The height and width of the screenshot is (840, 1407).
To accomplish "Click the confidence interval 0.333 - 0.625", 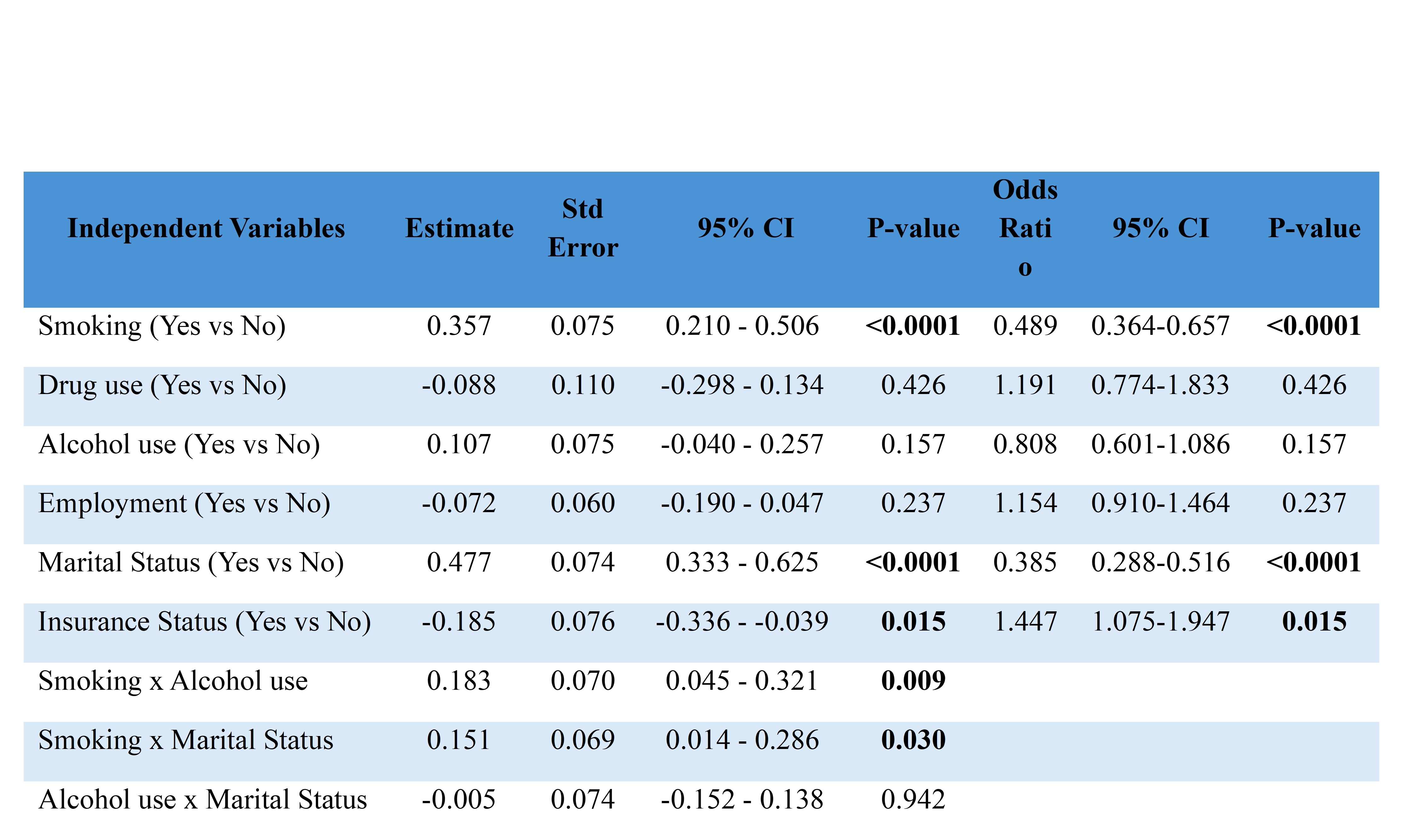I will click(x=741, y=563).
